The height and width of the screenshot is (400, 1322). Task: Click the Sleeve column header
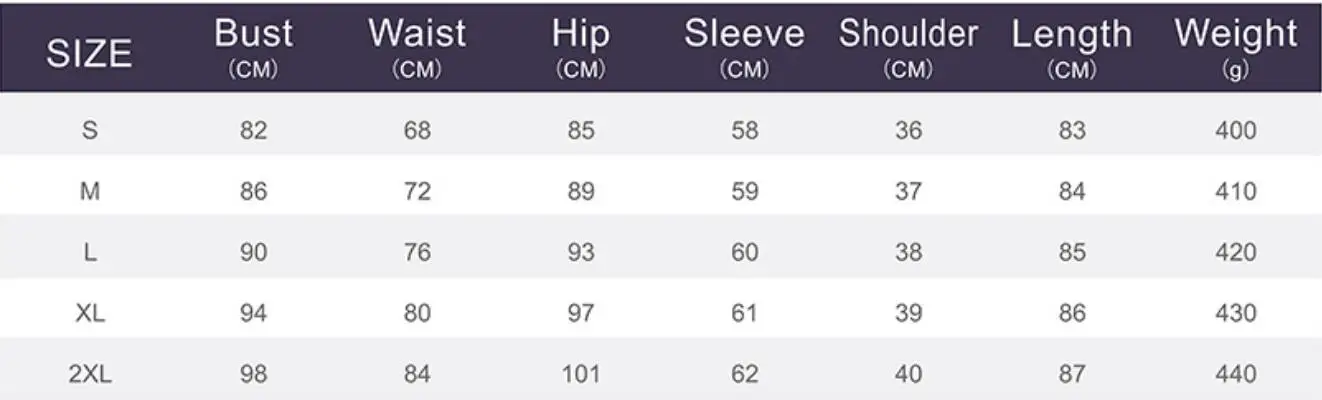pyautogui.click(x=744, y=35)
